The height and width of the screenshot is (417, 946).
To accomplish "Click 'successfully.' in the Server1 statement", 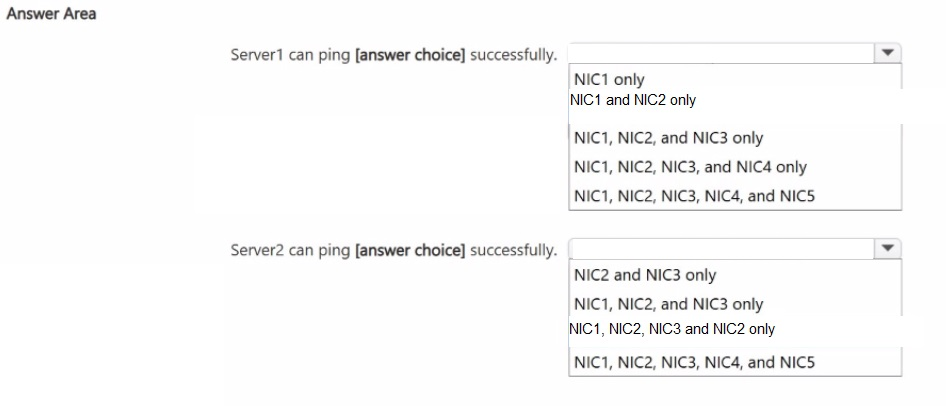I will [513, 56].
